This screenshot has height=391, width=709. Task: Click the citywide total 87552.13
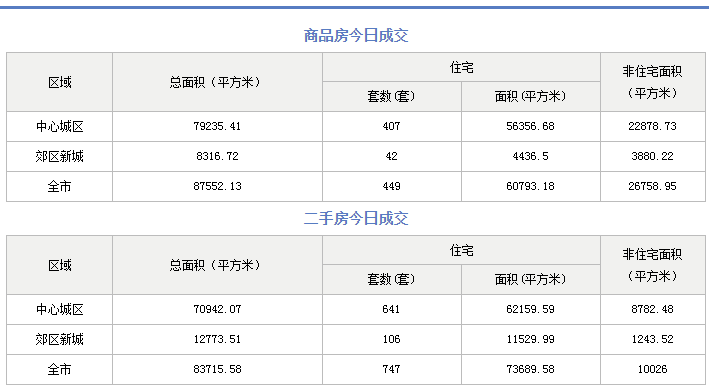point(217,186)
